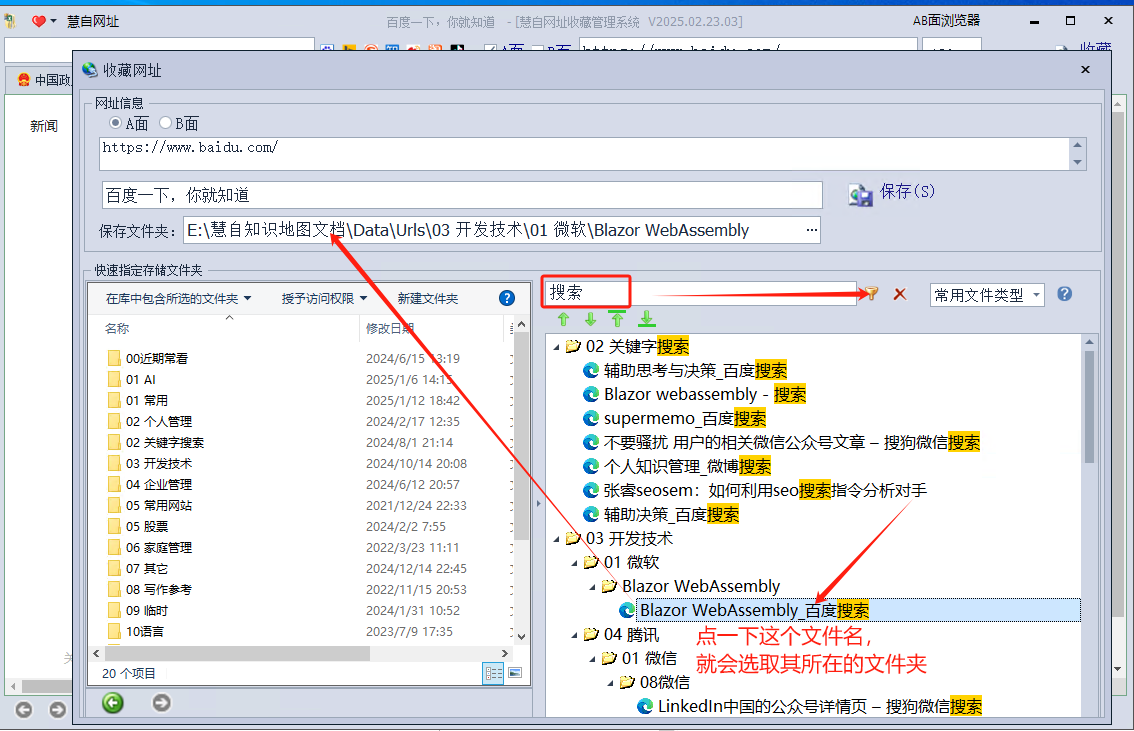Open the heart icon dropdown arrow in title bar
This screenshot has width=1134, height=731.
(54, 22)
